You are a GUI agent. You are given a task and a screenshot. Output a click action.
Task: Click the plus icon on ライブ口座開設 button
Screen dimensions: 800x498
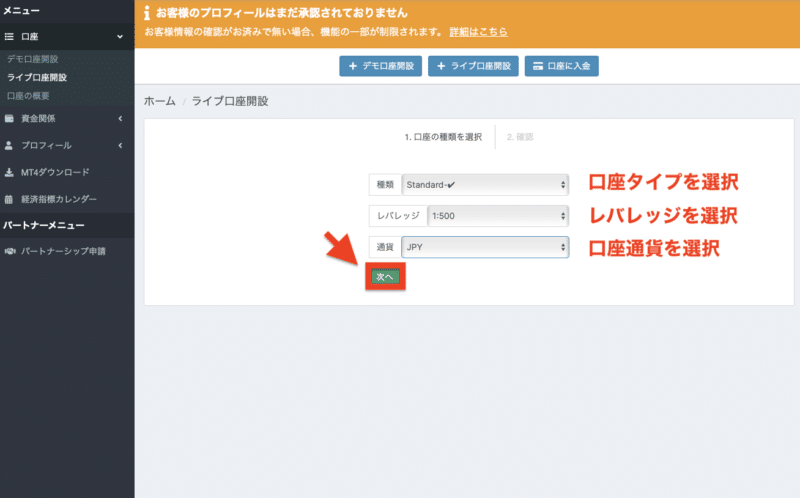pos(441,66)
